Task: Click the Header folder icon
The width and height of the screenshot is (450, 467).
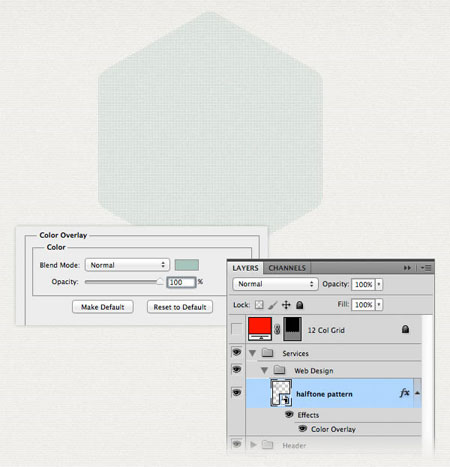Action: (267, 445)
